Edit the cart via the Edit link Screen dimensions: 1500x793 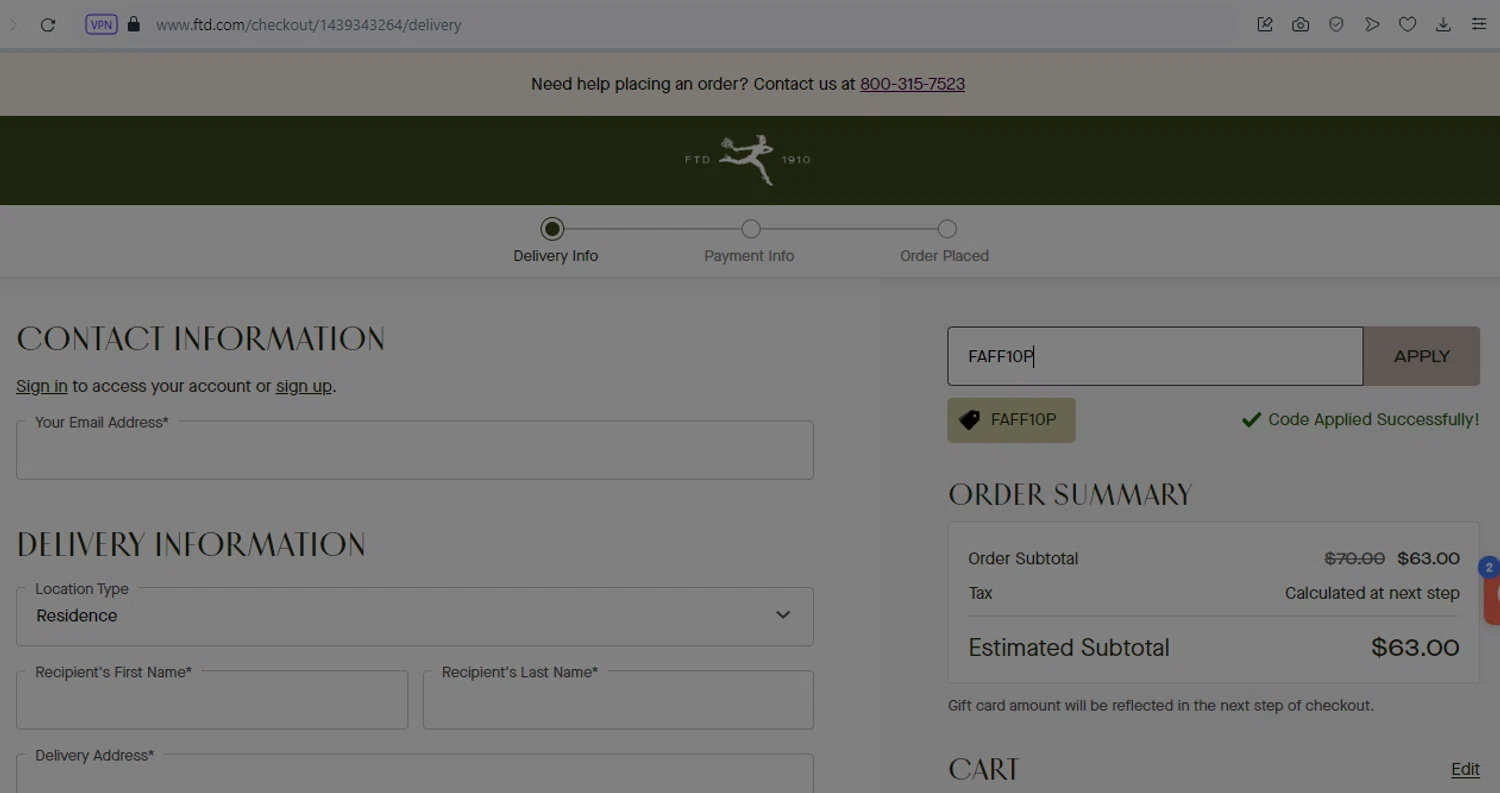[x=1465, y=769]
